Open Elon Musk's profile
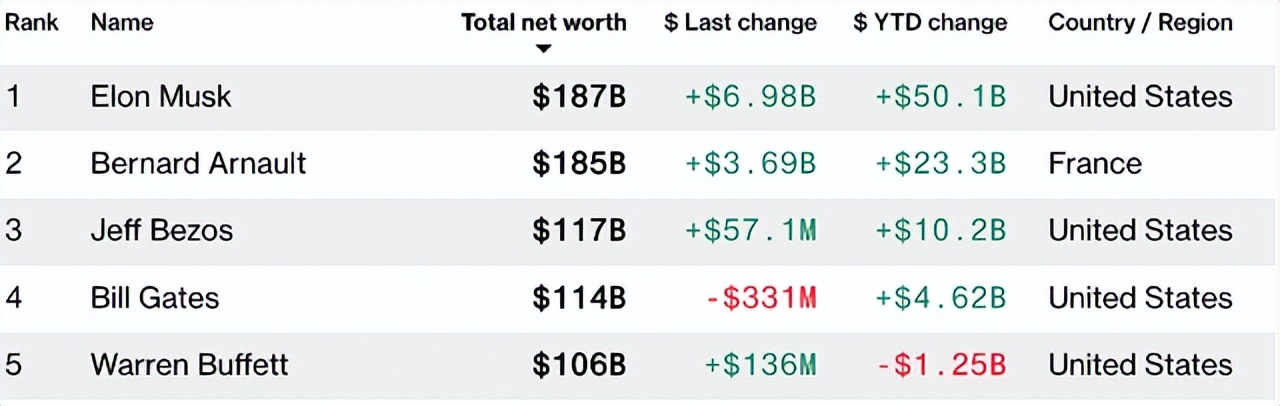Screen dimensions: 1280x406 161,97
